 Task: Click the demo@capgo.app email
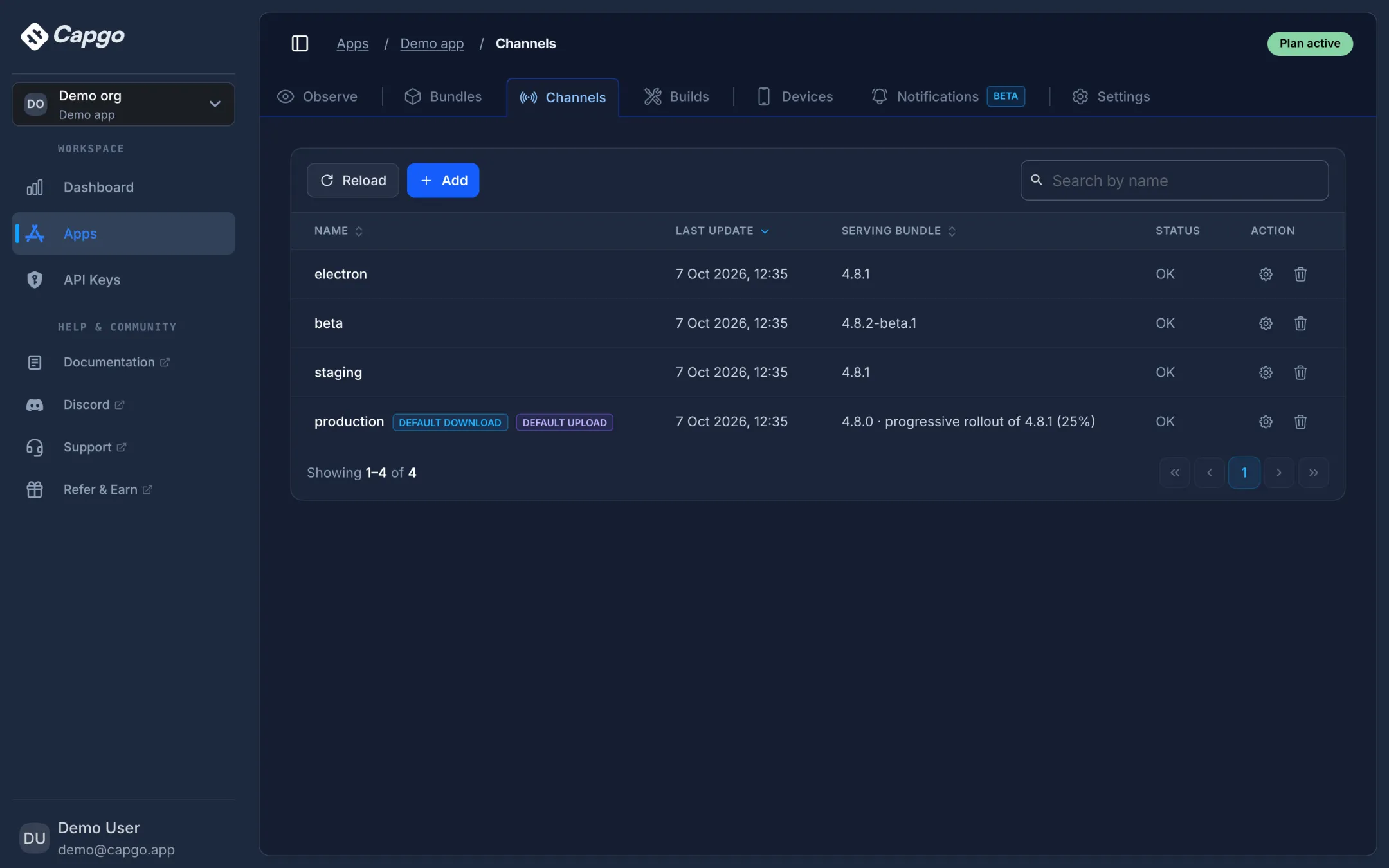tap(116, 850)
